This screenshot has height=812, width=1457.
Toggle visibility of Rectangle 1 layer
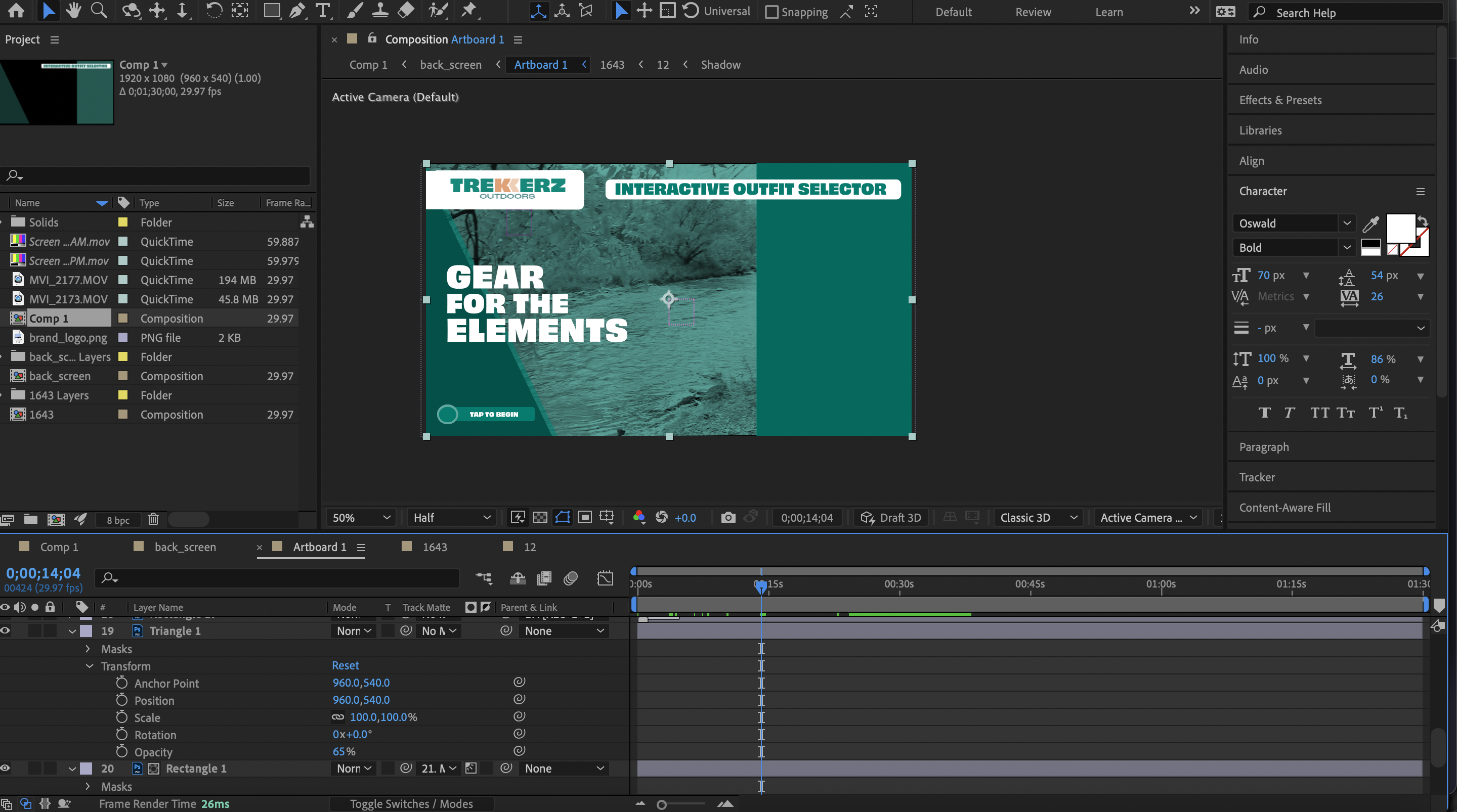5,768
